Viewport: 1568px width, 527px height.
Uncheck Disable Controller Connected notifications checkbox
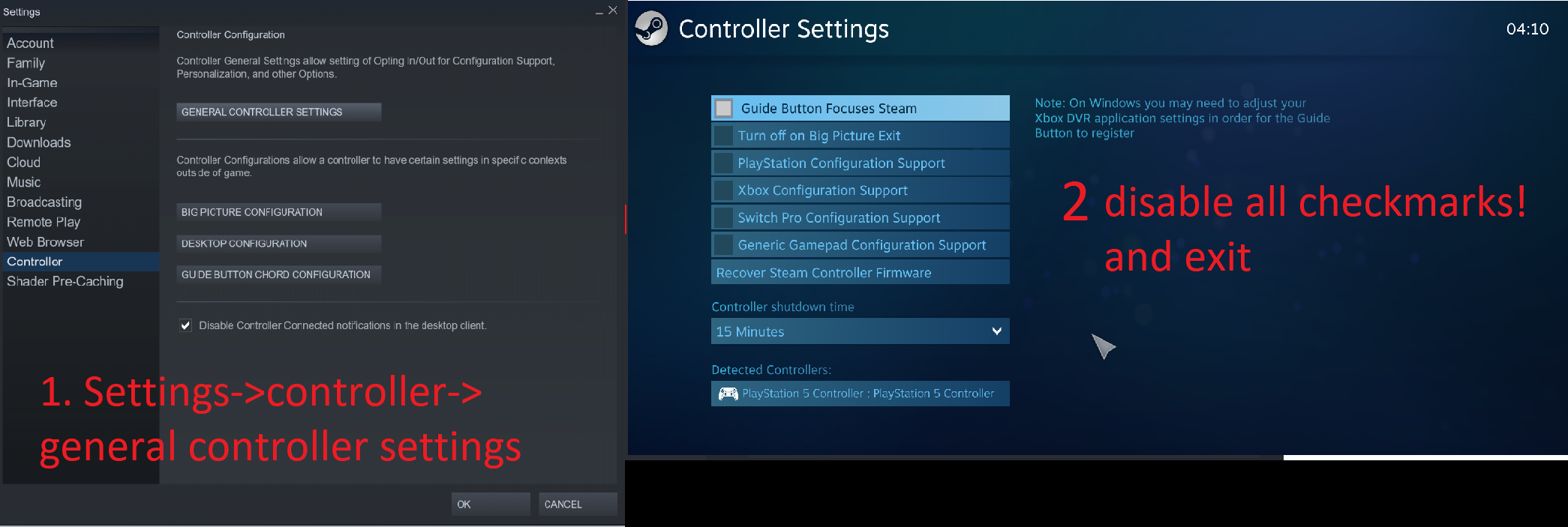[185, 325]
